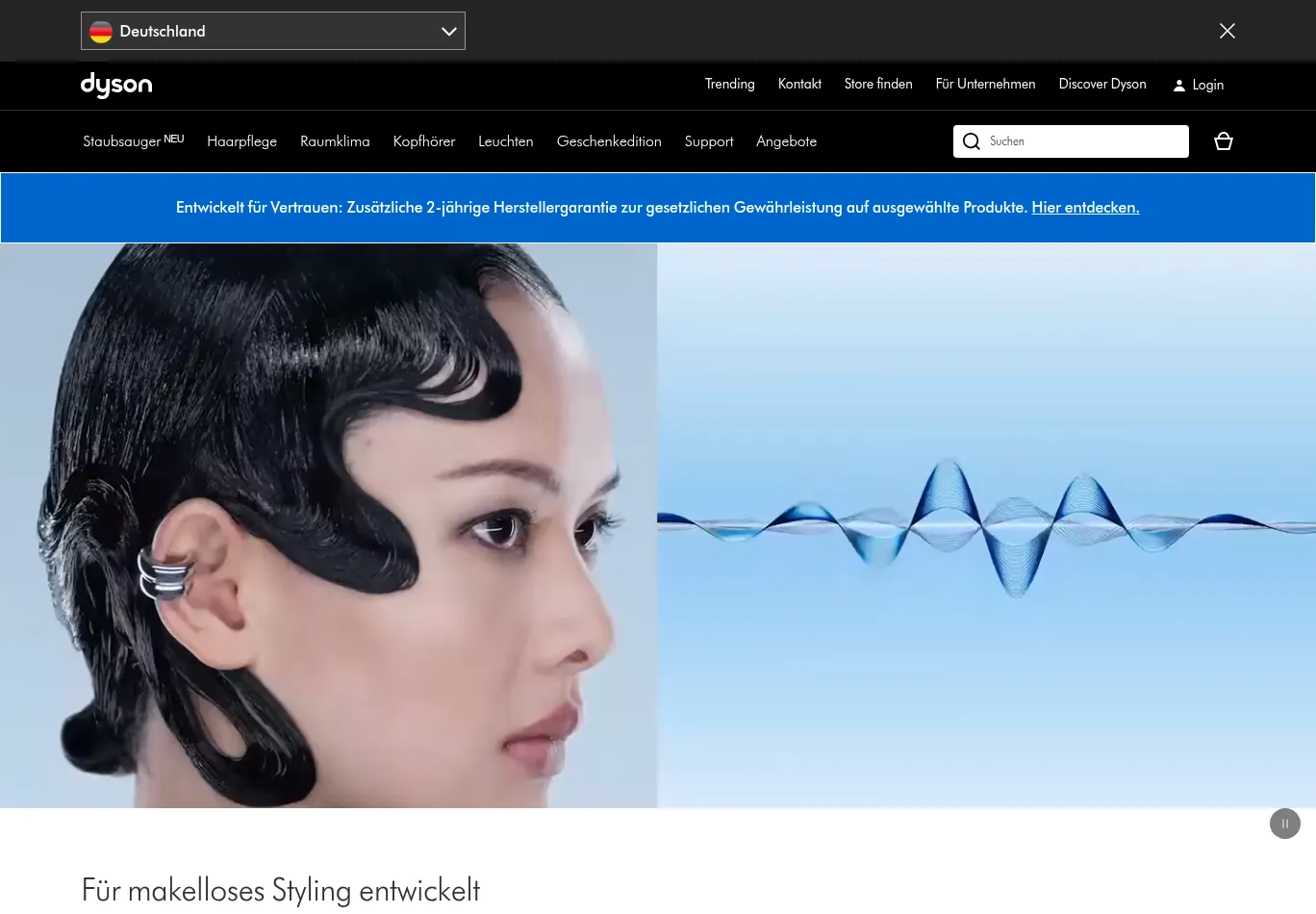Open the Store finden link
The width and height of the screenshot is (1316, 914).
click(877, 85)
